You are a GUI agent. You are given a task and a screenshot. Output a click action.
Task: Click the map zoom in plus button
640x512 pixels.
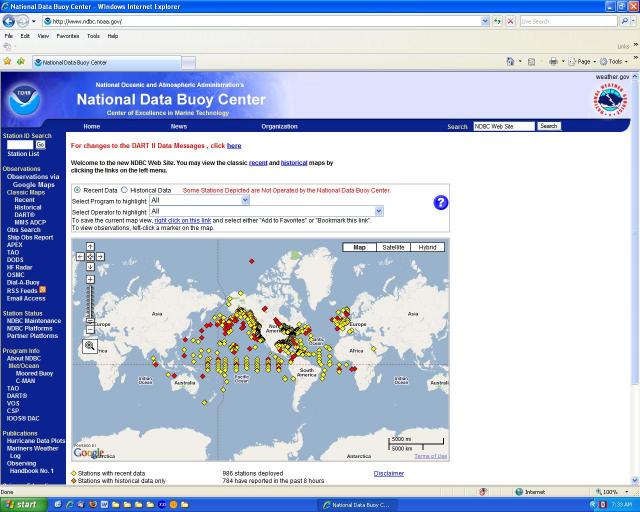90,279
